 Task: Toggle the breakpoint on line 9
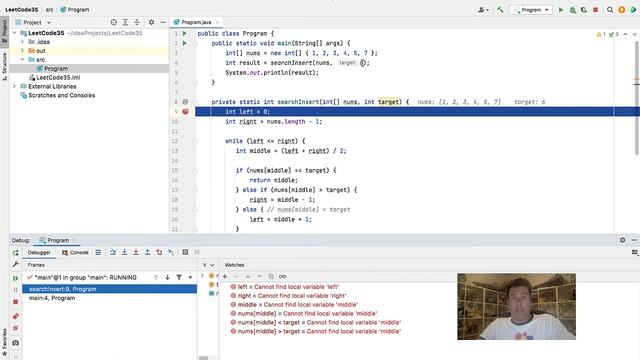[185, 112]
